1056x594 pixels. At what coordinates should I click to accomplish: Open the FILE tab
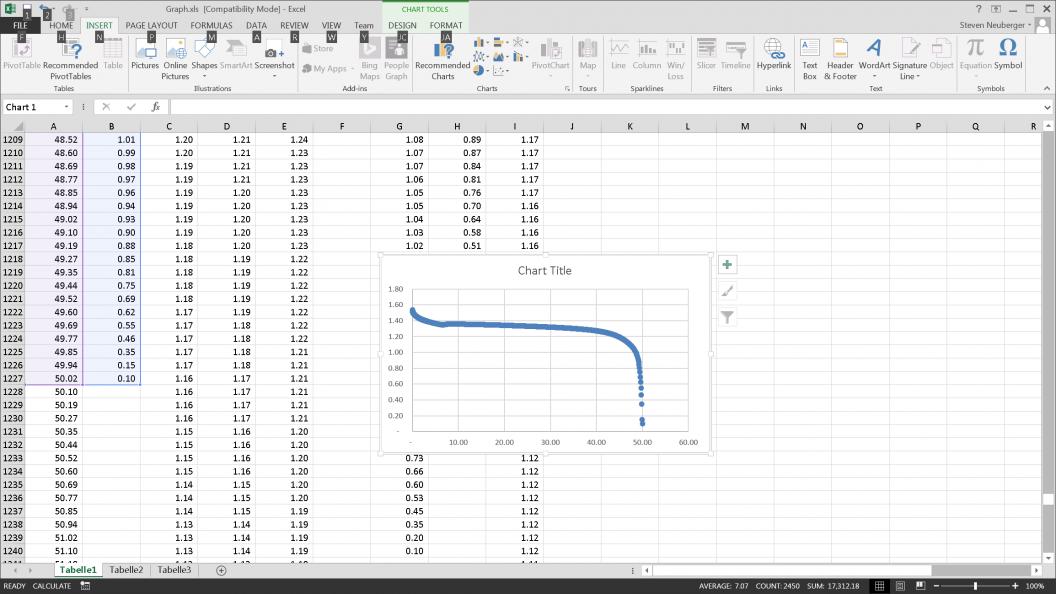point(20,26)
